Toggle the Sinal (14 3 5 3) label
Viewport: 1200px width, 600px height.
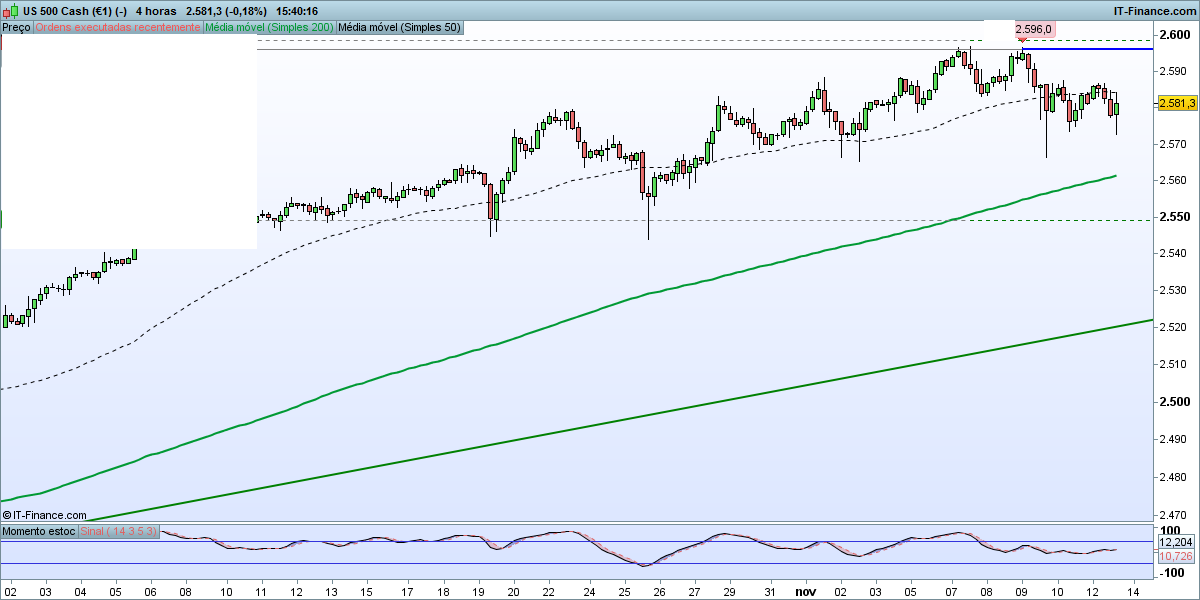click(118, 531)
